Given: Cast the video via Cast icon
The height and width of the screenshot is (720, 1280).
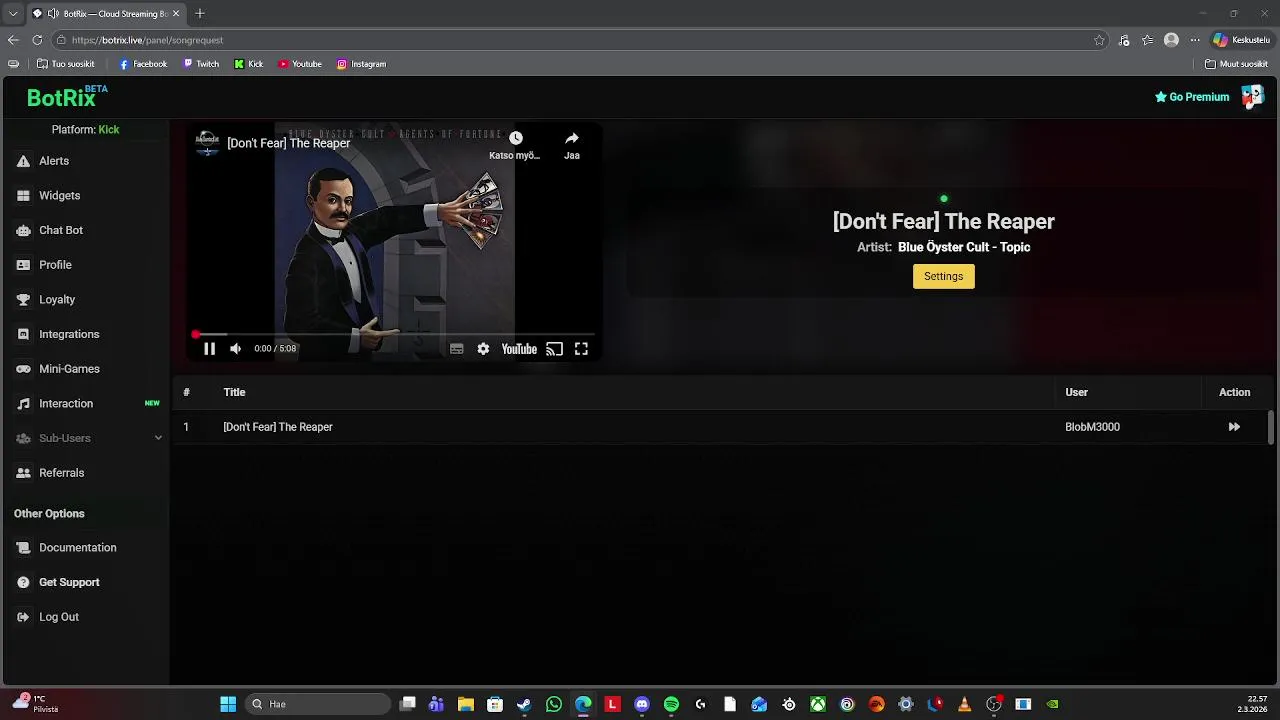Looking at the screenshot, I should point(554,349).
